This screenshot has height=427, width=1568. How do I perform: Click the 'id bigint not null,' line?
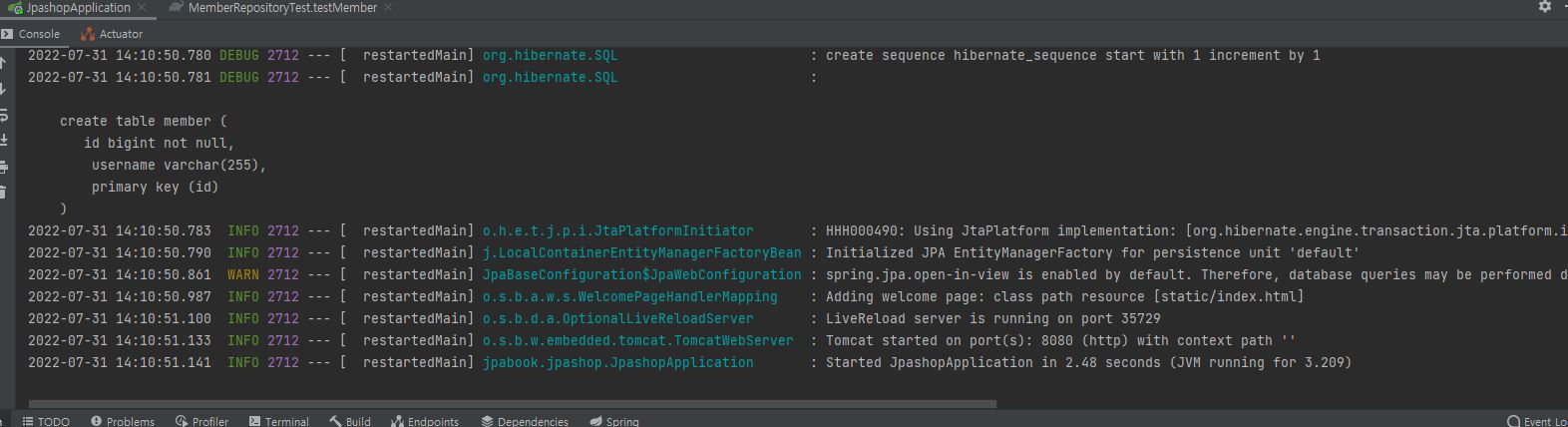point(160,143)
